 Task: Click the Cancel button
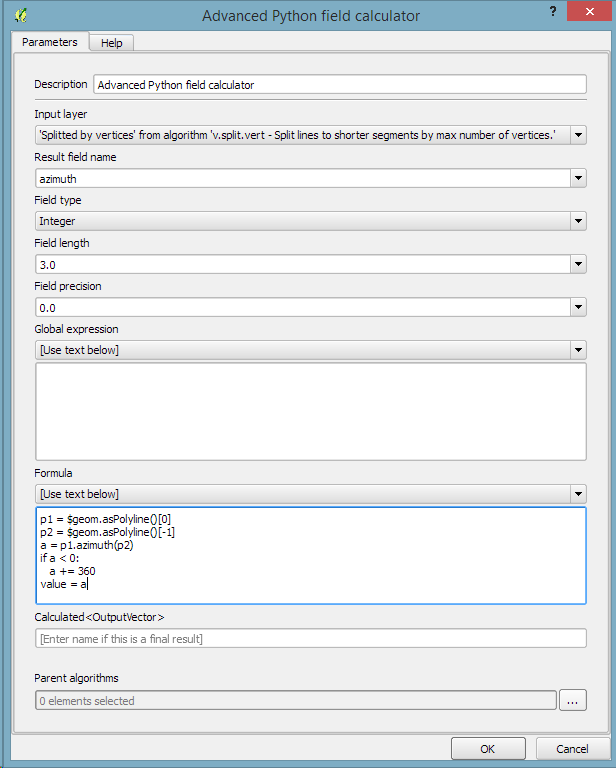click(572, 748)
